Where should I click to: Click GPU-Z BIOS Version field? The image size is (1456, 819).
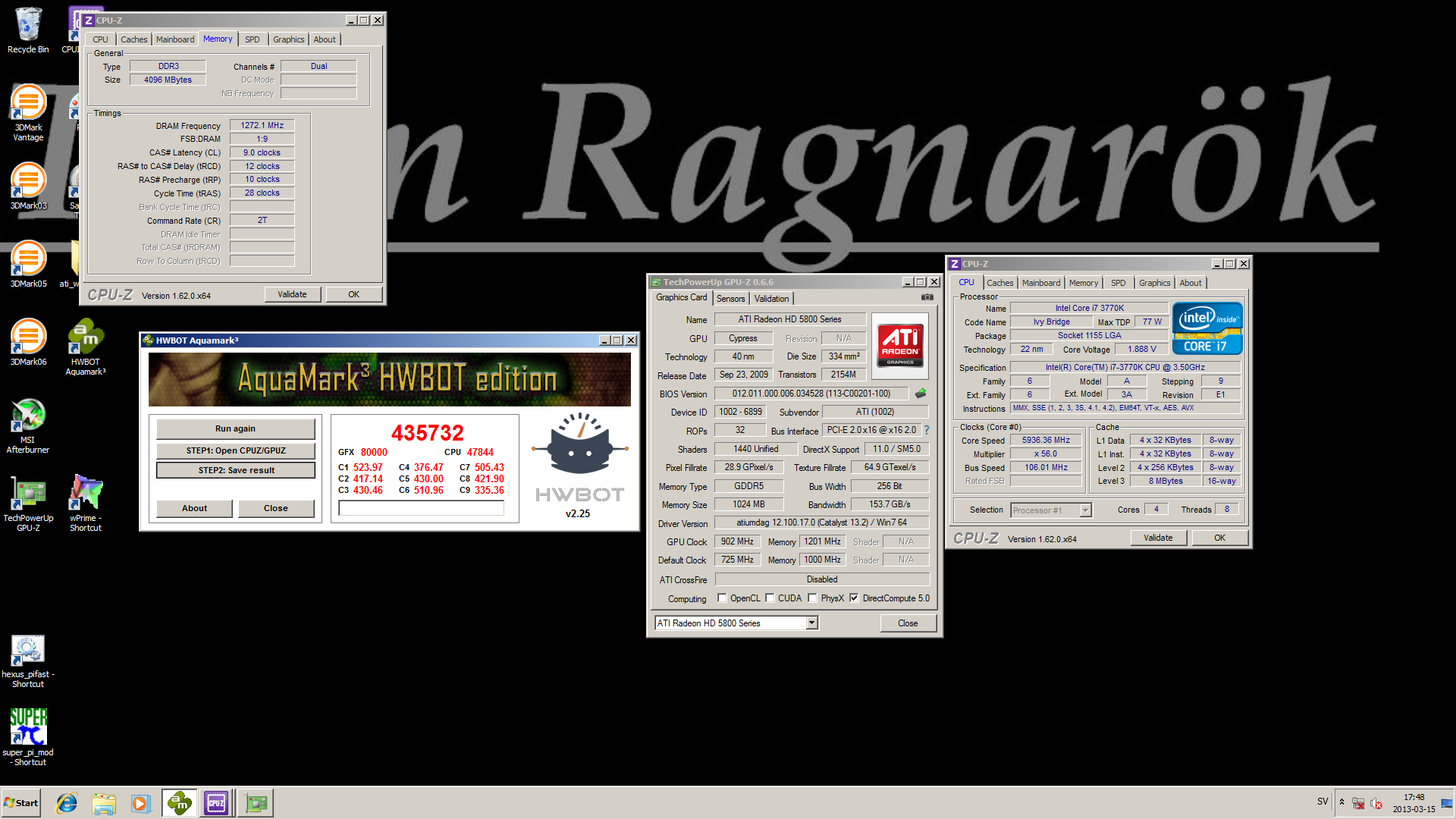coord(811,394)
